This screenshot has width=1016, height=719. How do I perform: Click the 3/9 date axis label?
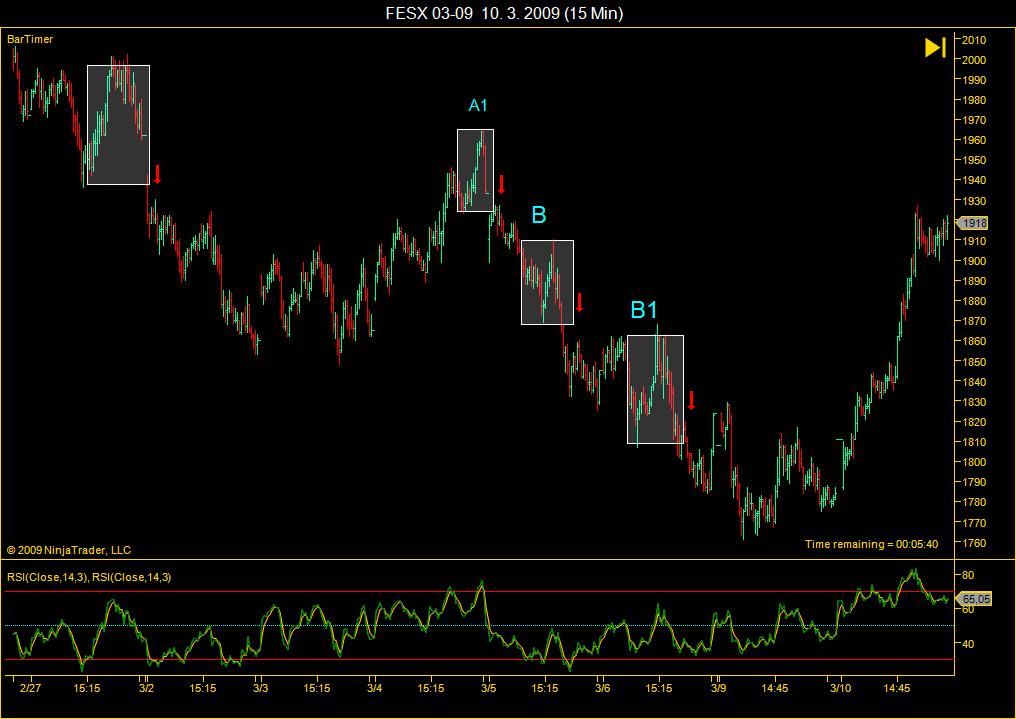(x=718, y=688)
